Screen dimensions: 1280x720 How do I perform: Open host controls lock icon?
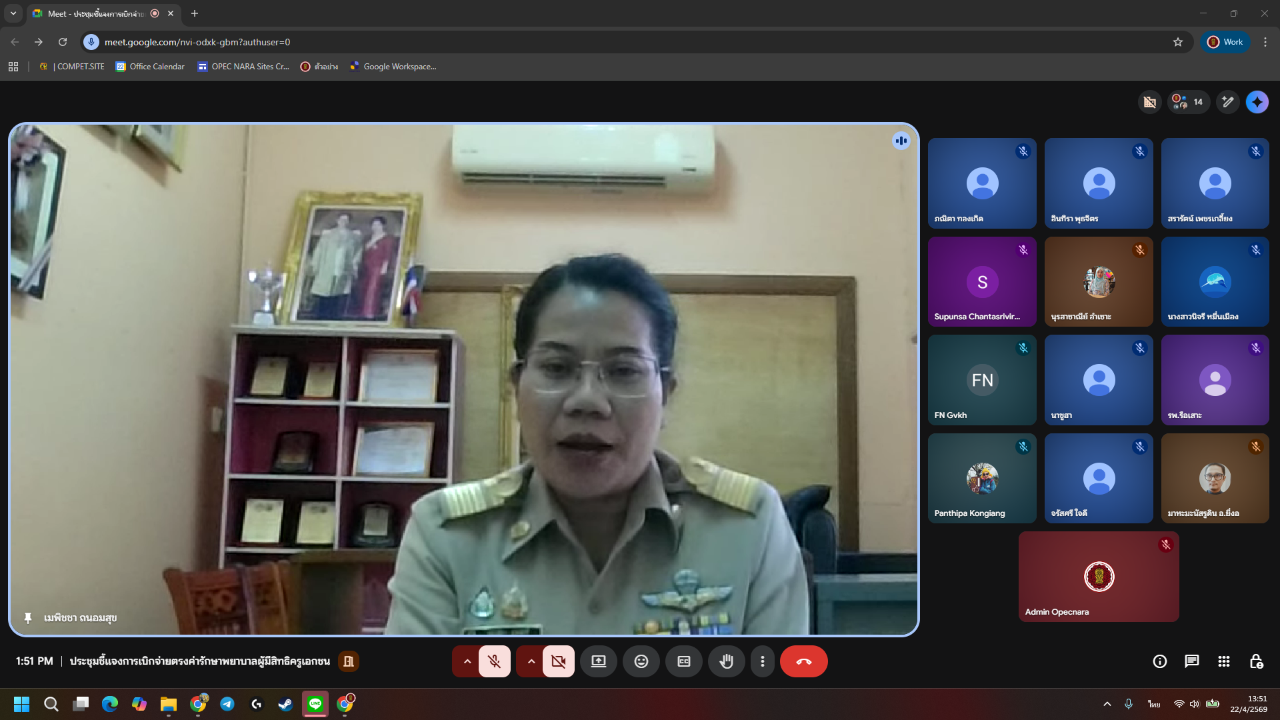pos(1256,661)
